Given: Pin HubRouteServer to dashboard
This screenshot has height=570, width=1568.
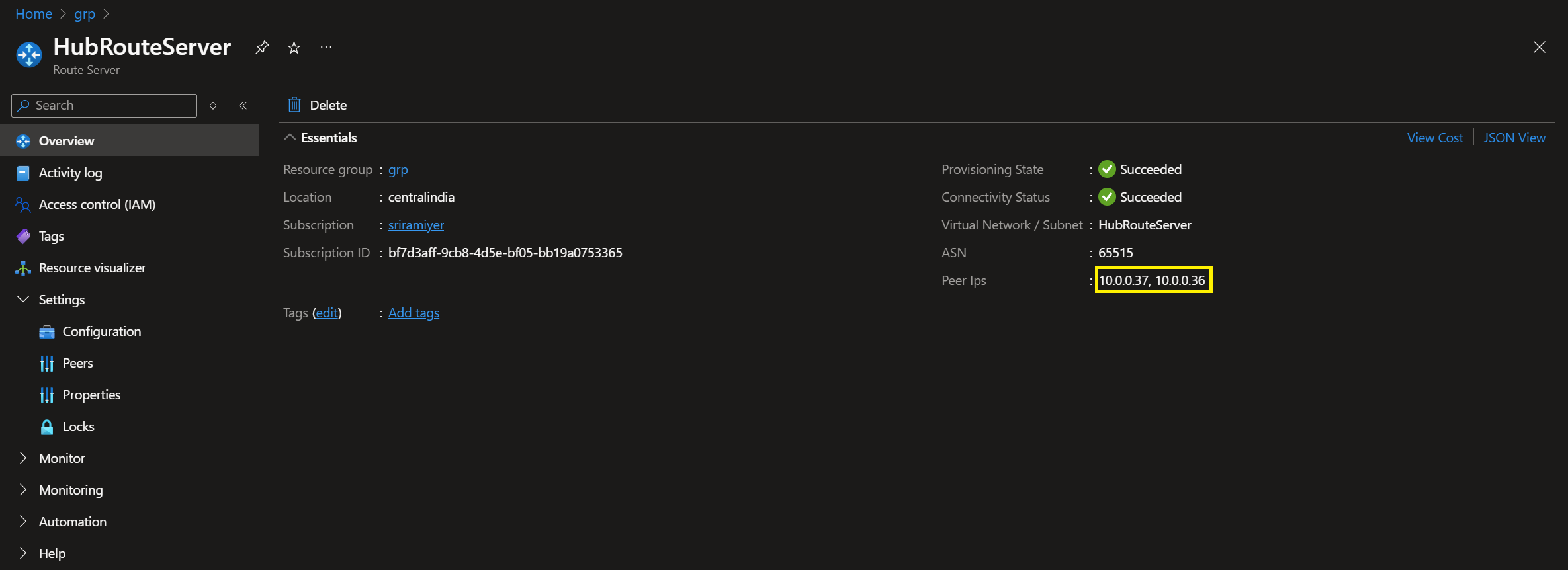Looking at the screenshot, I should point(262,48).
